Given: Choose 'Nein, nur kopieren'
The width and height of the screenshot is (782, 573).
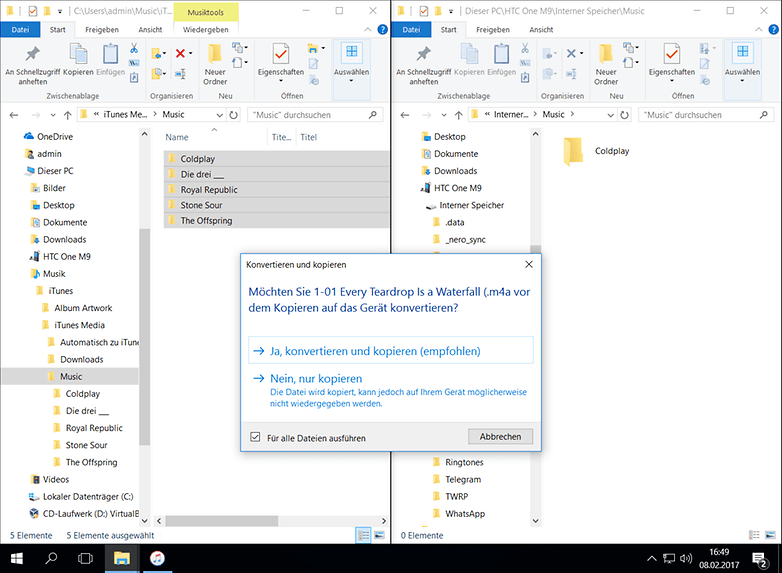Looking at the screenshot, I should (x=391, y=390).
